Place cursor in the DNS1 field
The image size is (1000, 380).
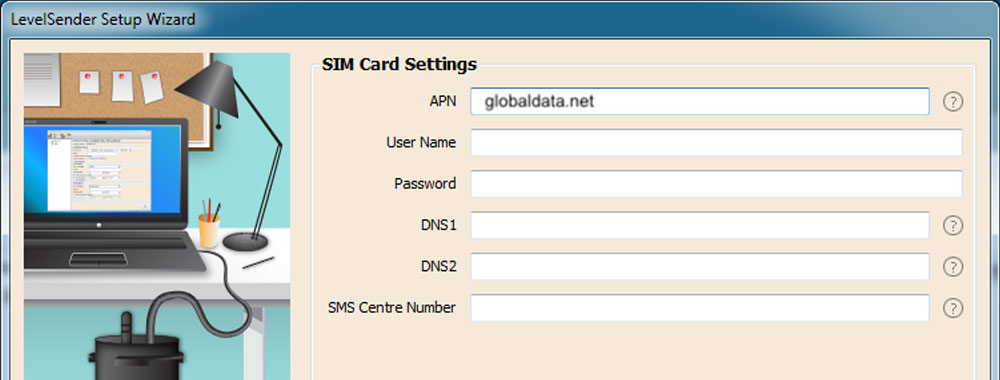[x=700, y=225]
